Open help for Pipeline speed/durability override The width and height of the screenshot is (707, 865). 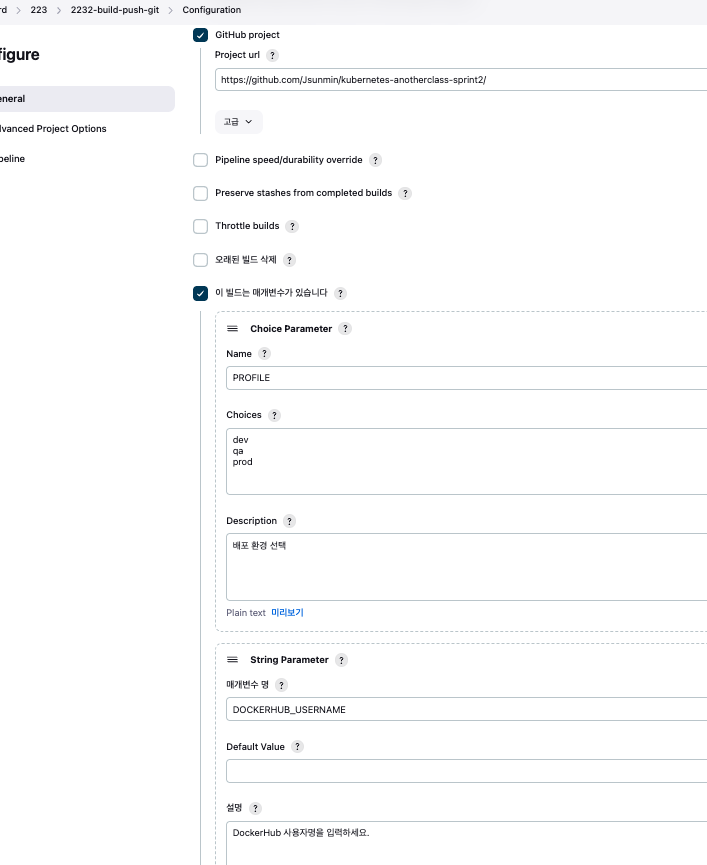[375, 160]
